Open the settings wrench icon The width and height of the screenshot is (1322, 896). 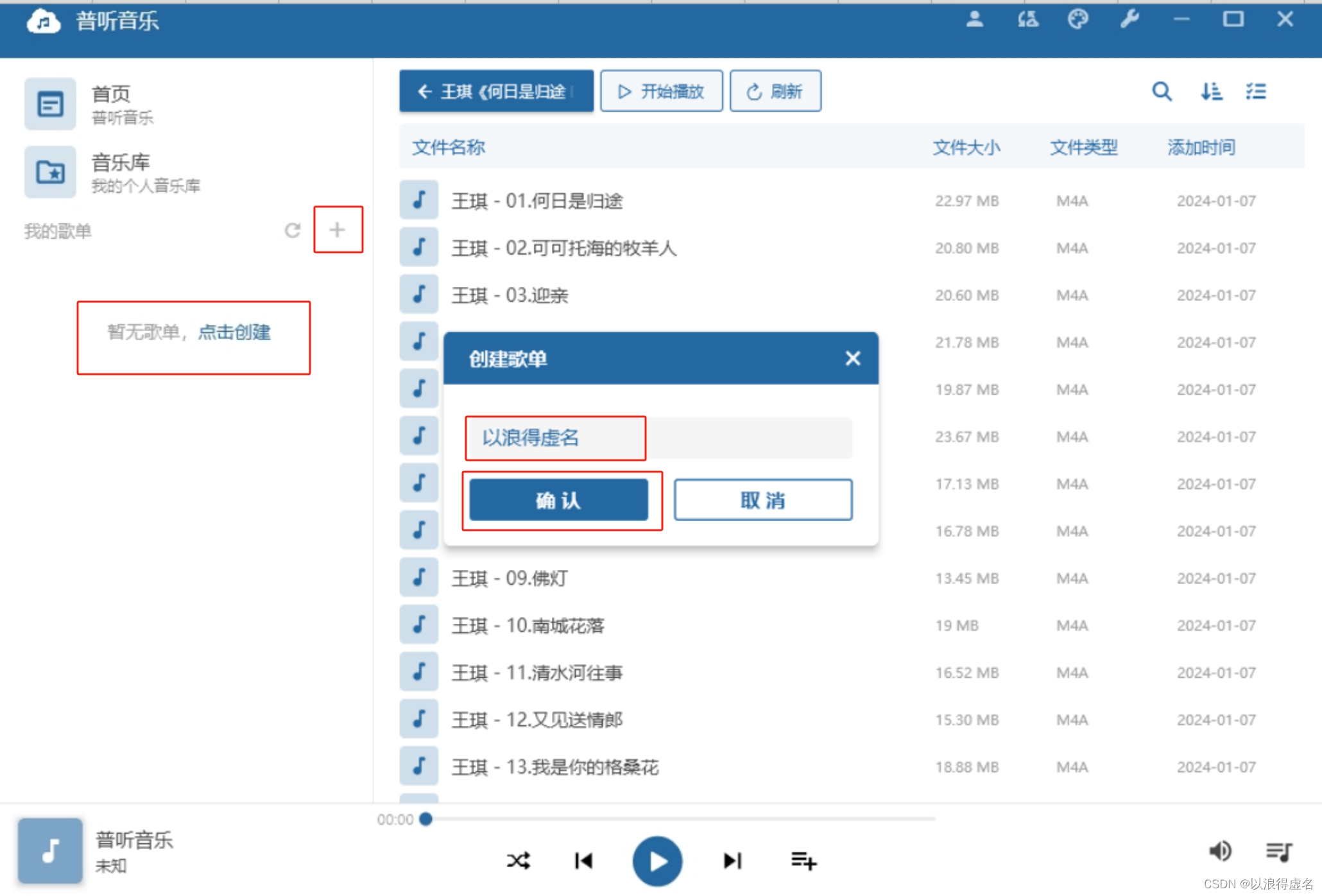(x=1129, y=19)
